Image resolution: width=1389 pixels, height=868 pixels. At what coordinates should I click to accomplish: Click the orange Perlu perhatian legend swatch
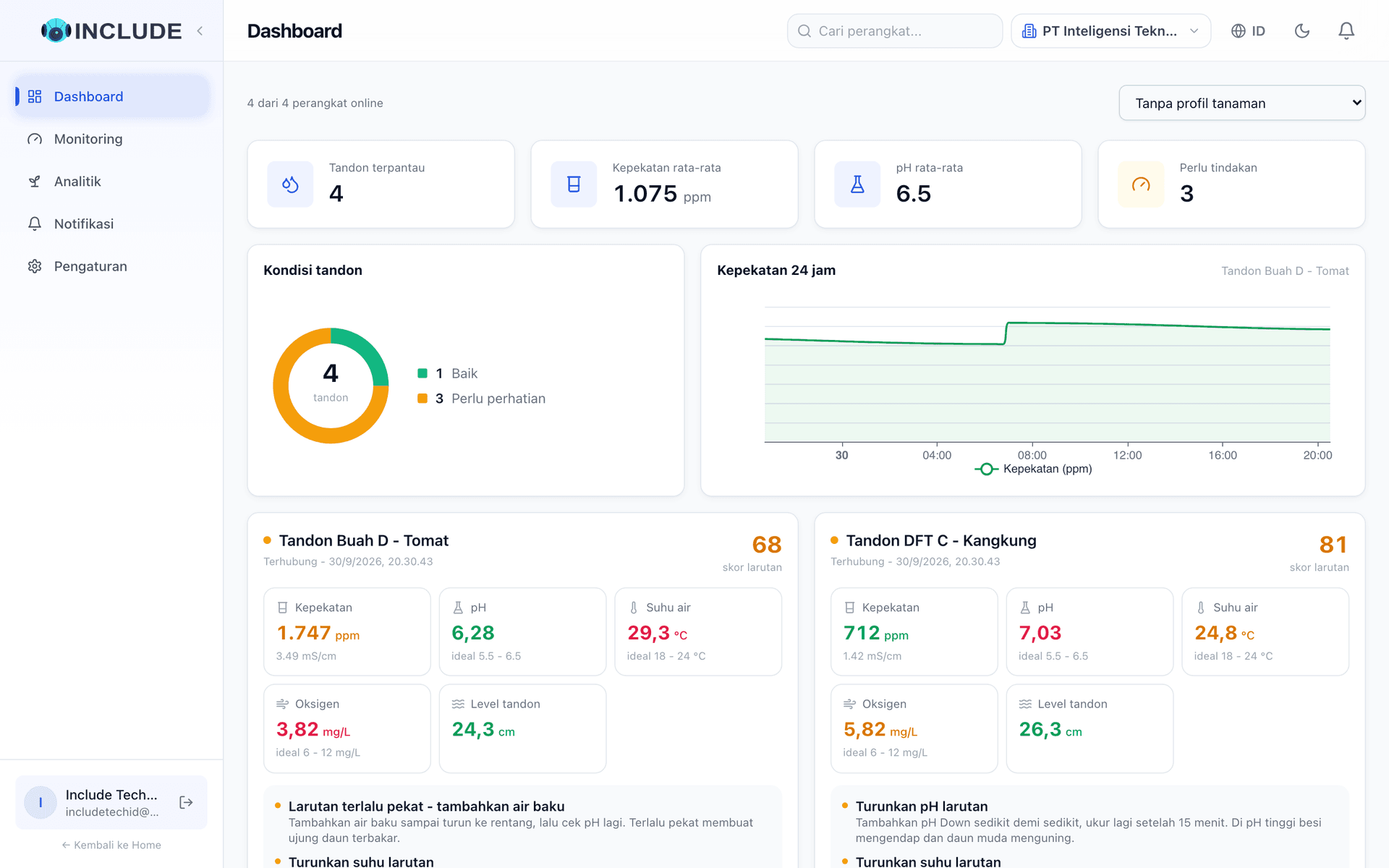422,399
